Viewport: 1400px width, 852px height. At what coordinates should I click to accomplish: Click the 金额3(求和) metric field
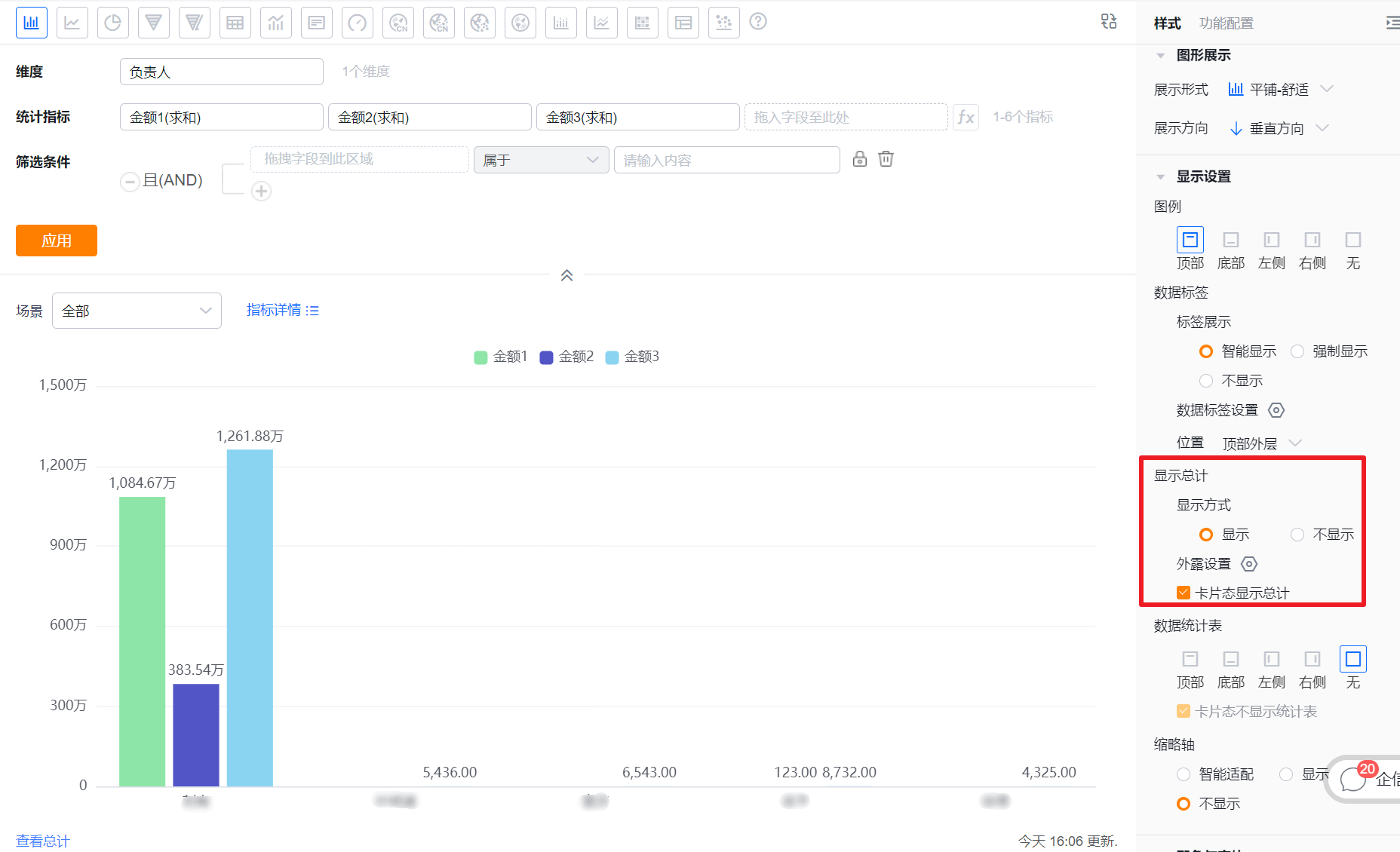(638, 117)
